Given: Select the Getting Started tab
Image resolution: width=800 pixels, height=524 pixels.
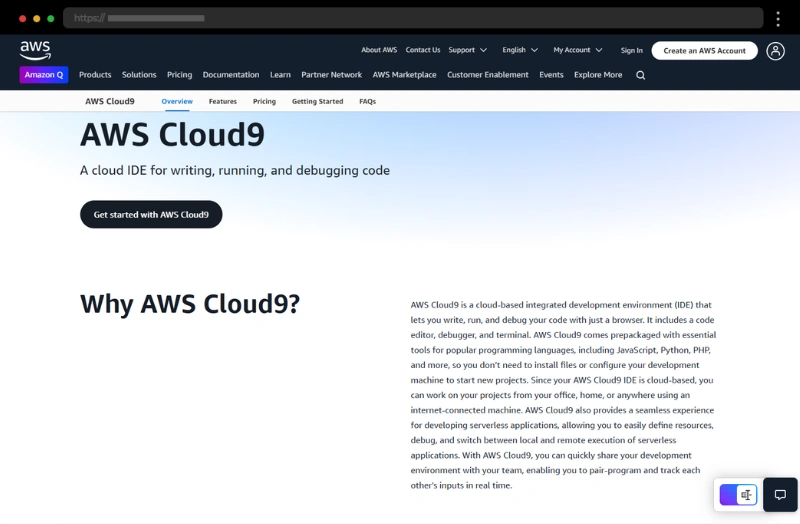Looking at the screenshot, I should [317, 101].
